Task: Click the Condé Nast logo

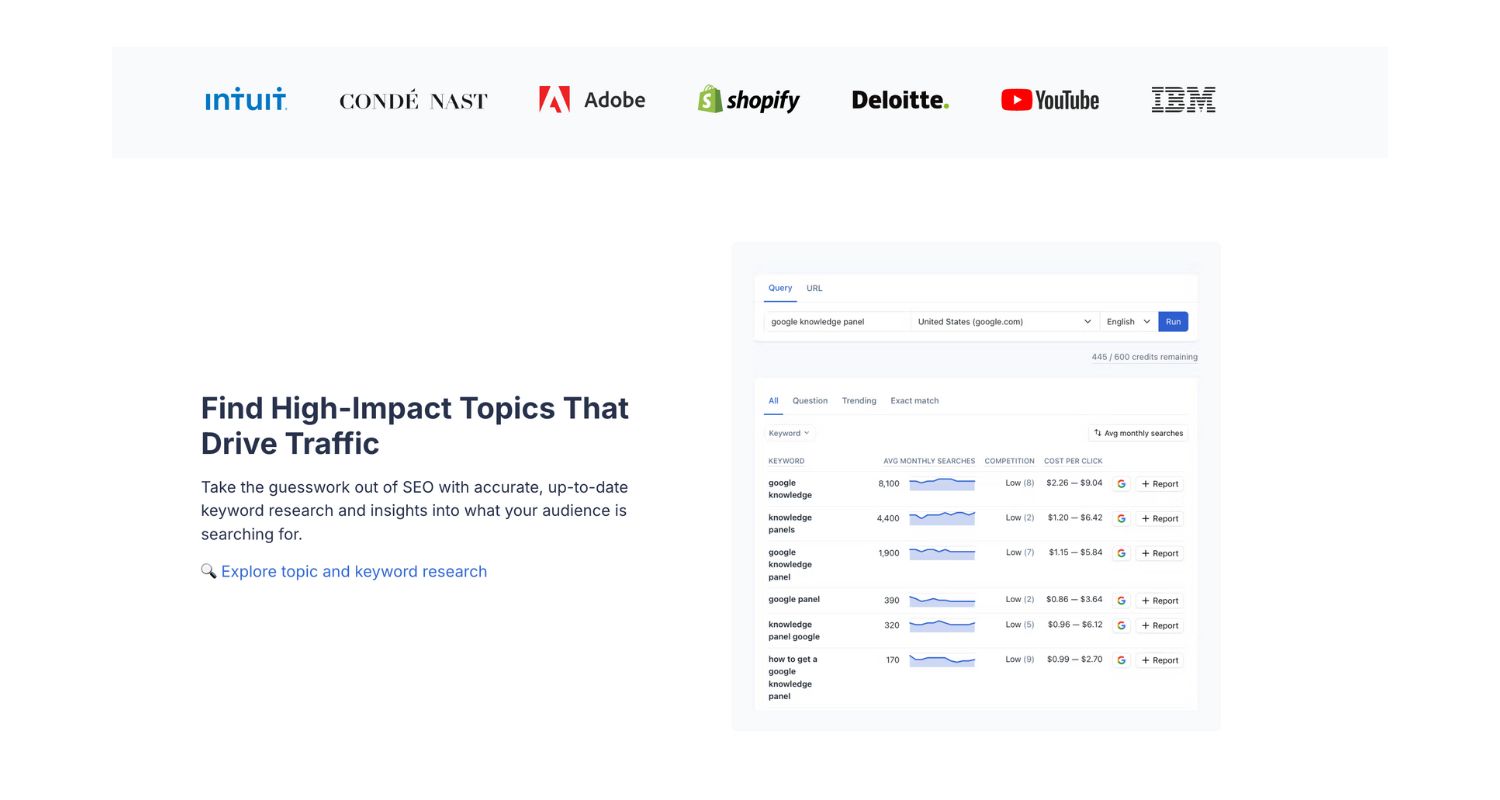Action: click(413, 100)
